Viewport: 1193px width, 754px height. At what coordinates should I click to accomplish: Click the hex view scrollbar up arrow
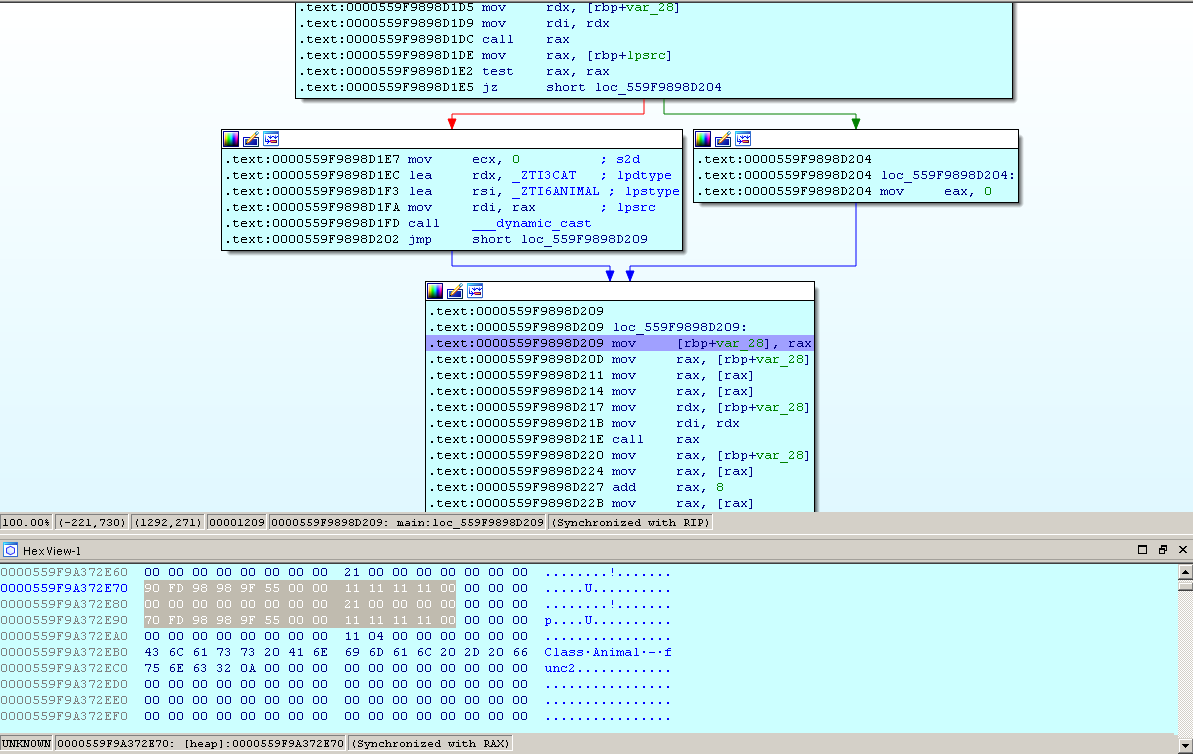(x=1185, y=571)
